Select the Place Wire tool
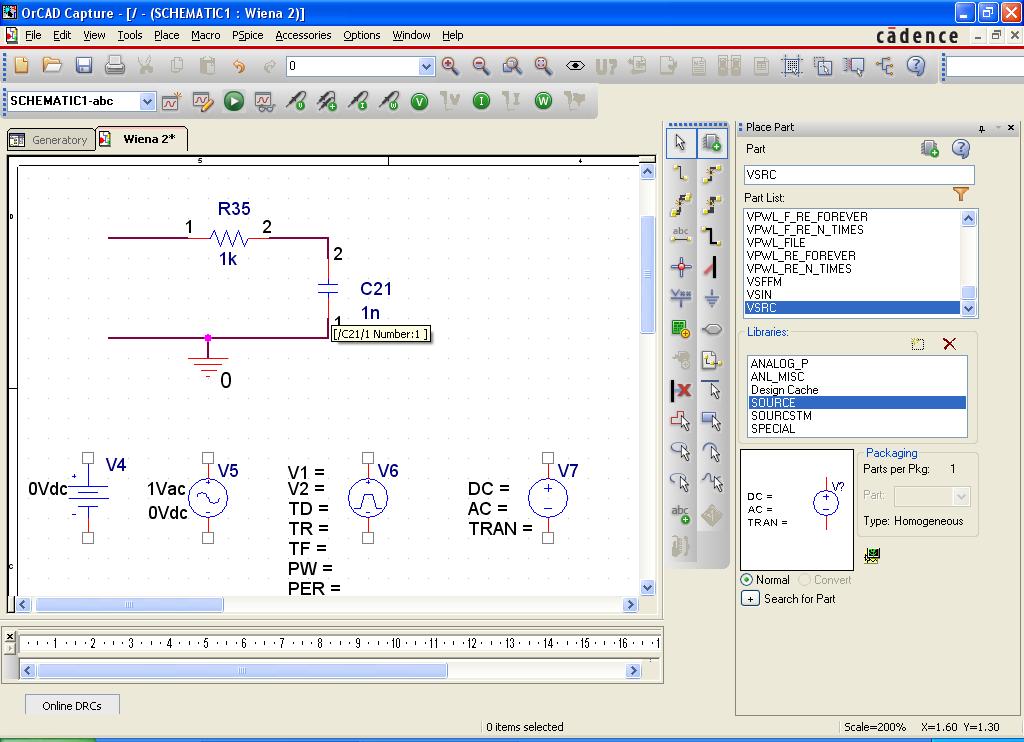The height and width of the screenshot is (742, 1024). click(x=682, y=171)
